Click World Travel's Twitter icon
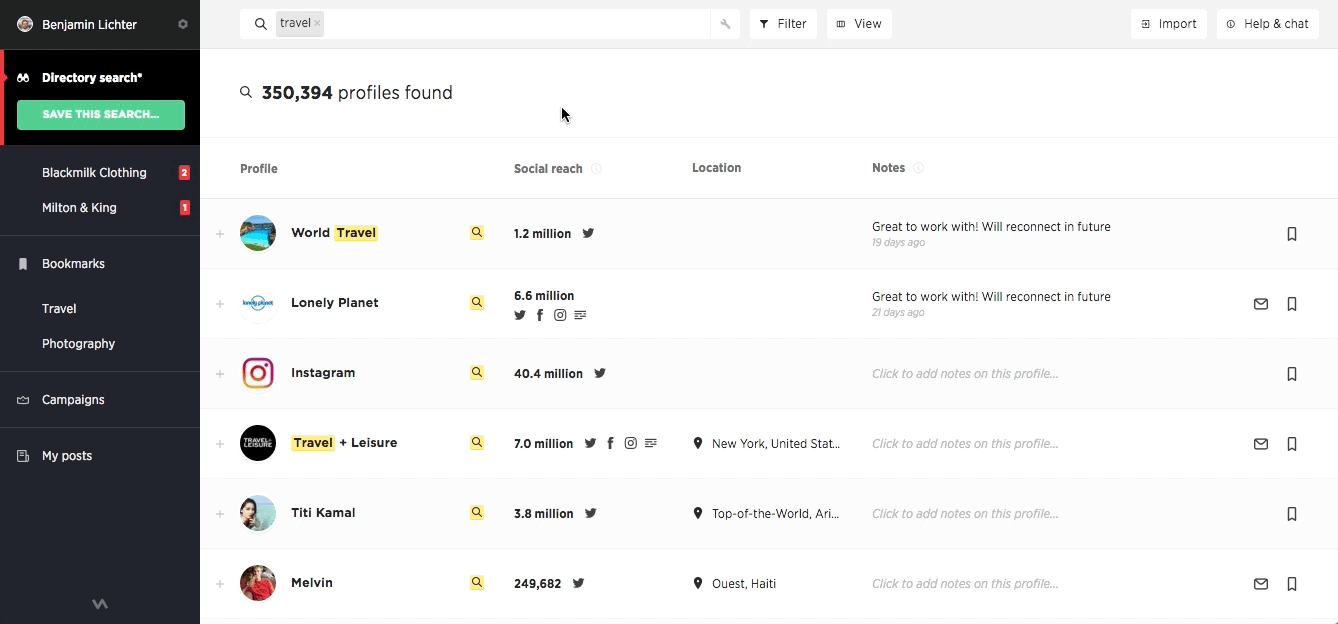The height and width of the screenshot is (624, 1338). 588,233
